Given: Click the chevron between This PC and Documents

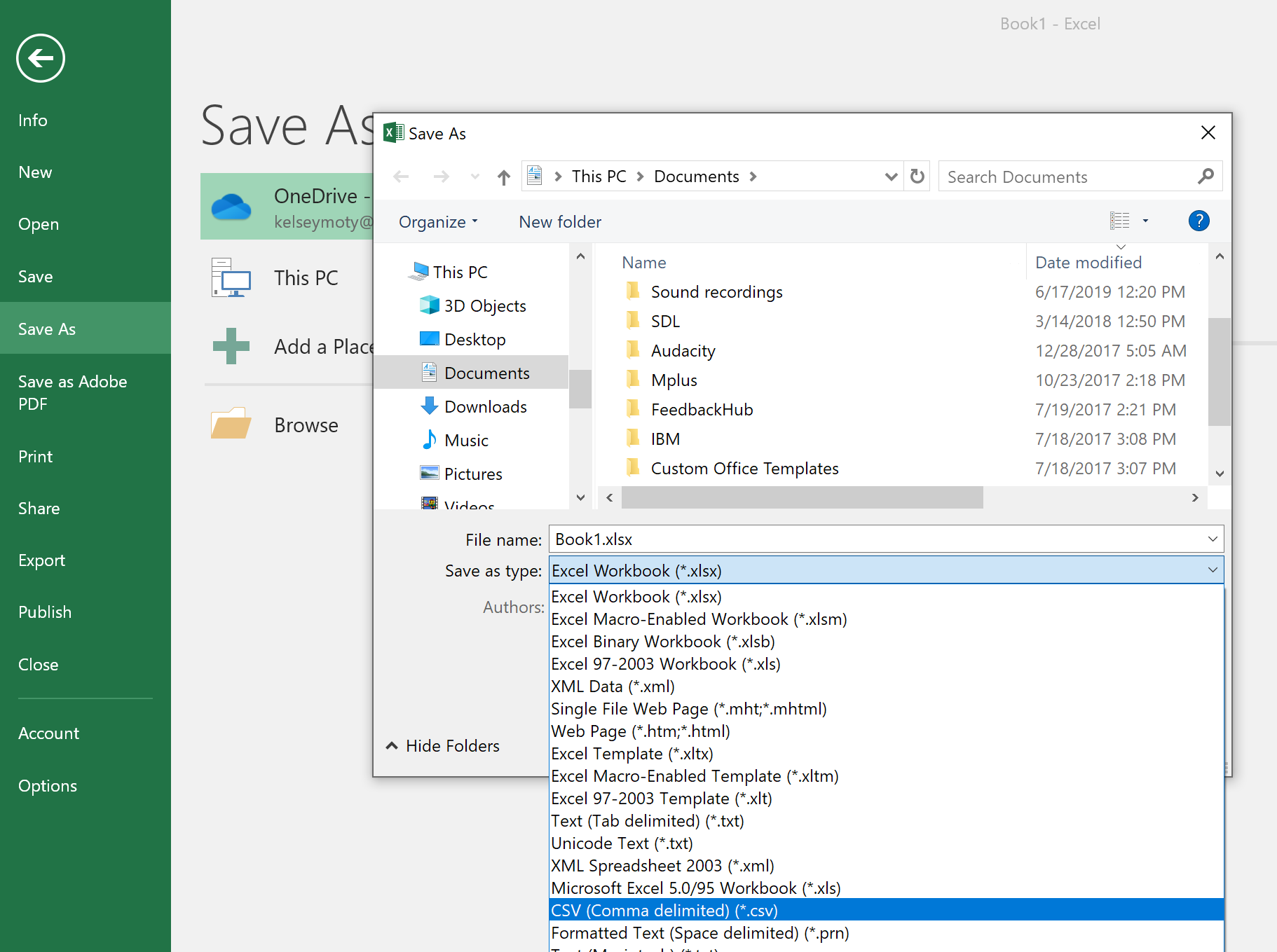Looking at the screenshot, I should click(x=640, y=177).
